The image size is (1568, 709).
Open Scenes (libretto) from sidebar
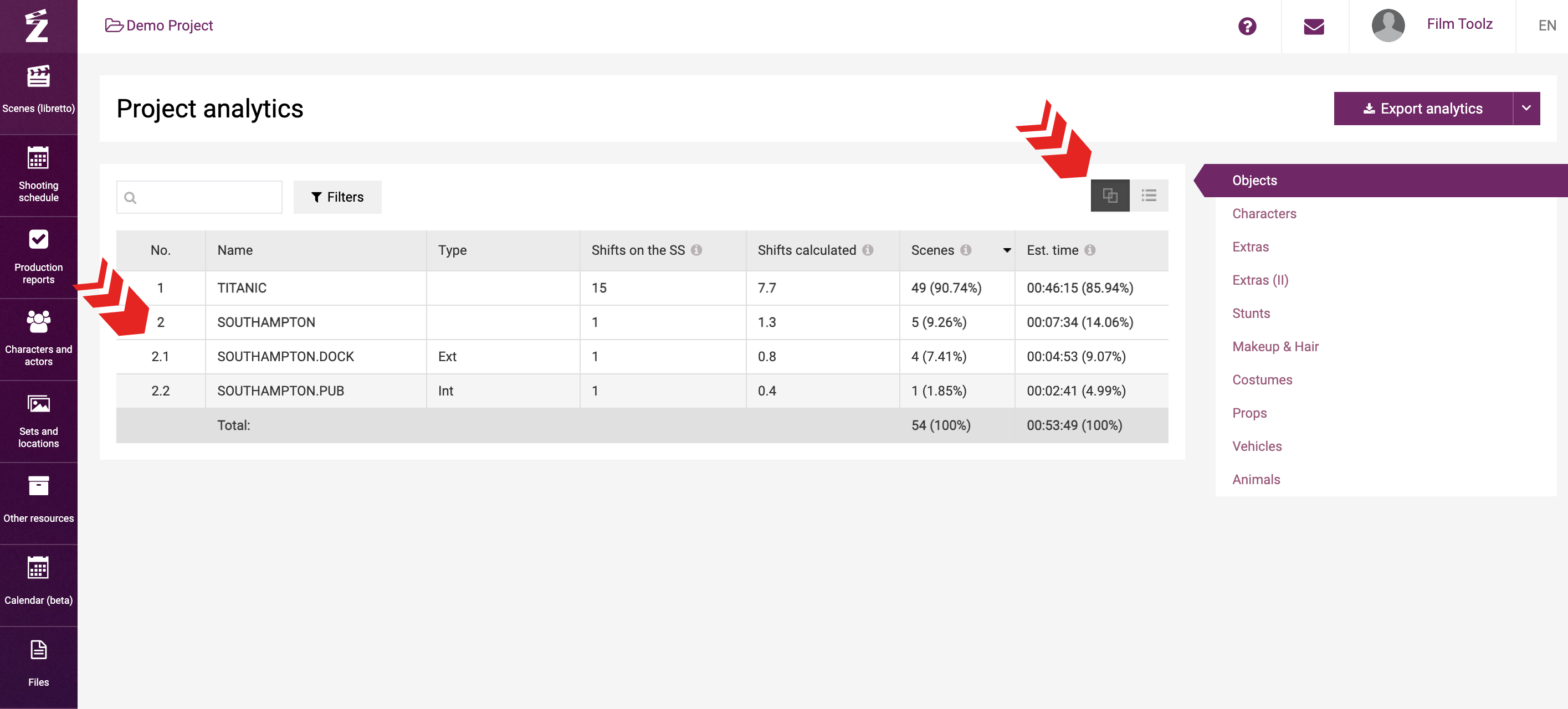pyautogui.click(x=38, y=90)
